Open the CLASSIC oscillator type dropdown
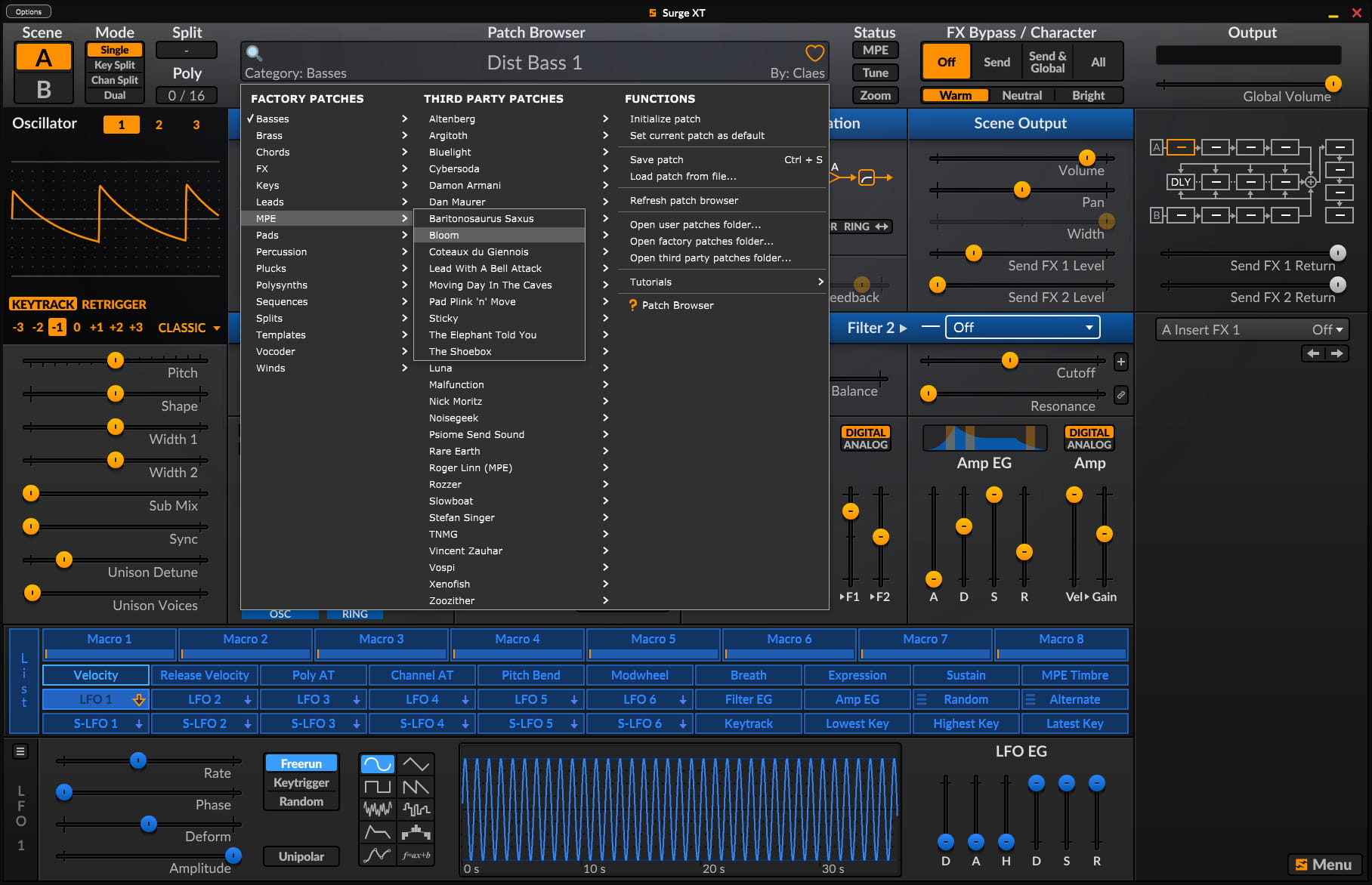Screen dimensions: 1372x885 (189, 328)
